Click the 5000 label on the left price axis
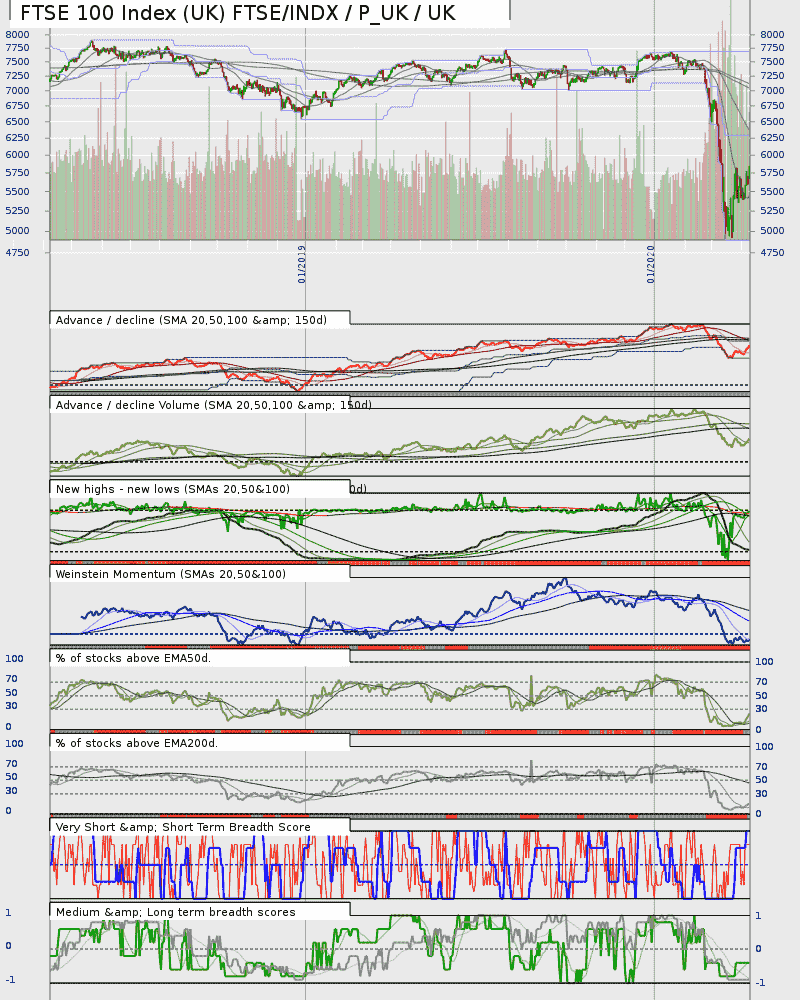 coord(17,231)
